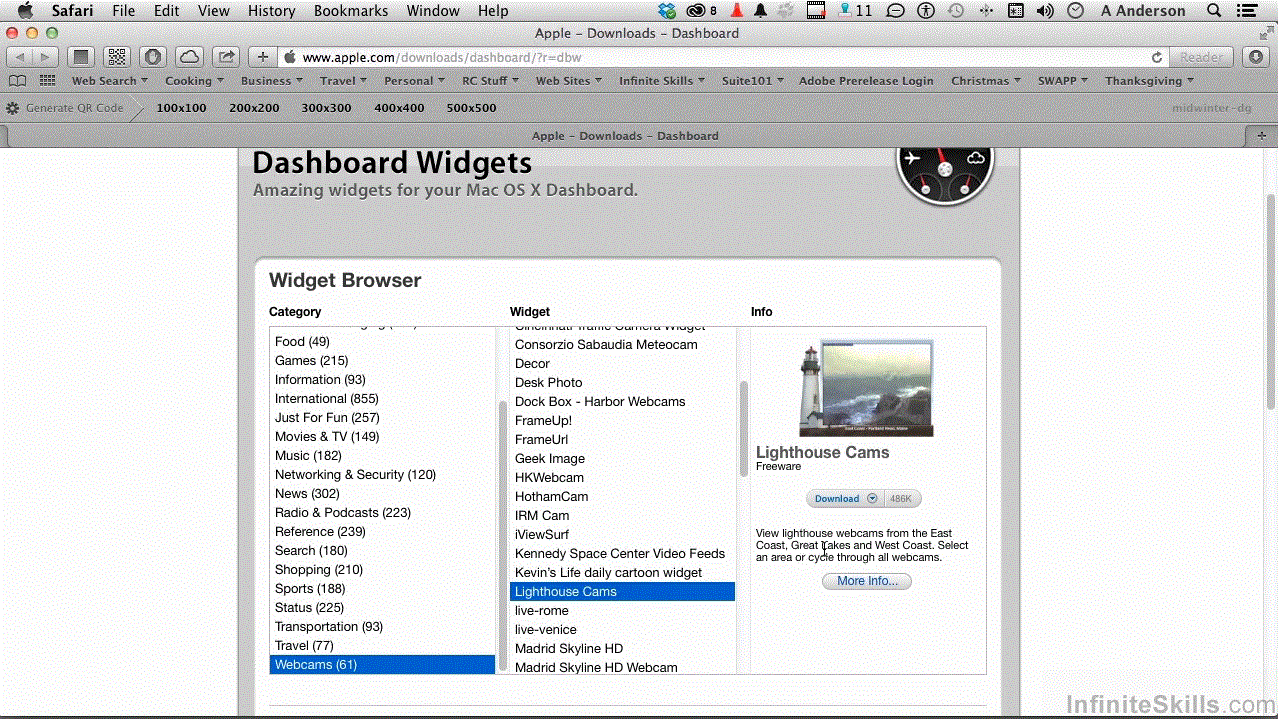Screen dimensions: 1278x719
Task: Expand the Web Search bookmarks folder
Action: 109,81
